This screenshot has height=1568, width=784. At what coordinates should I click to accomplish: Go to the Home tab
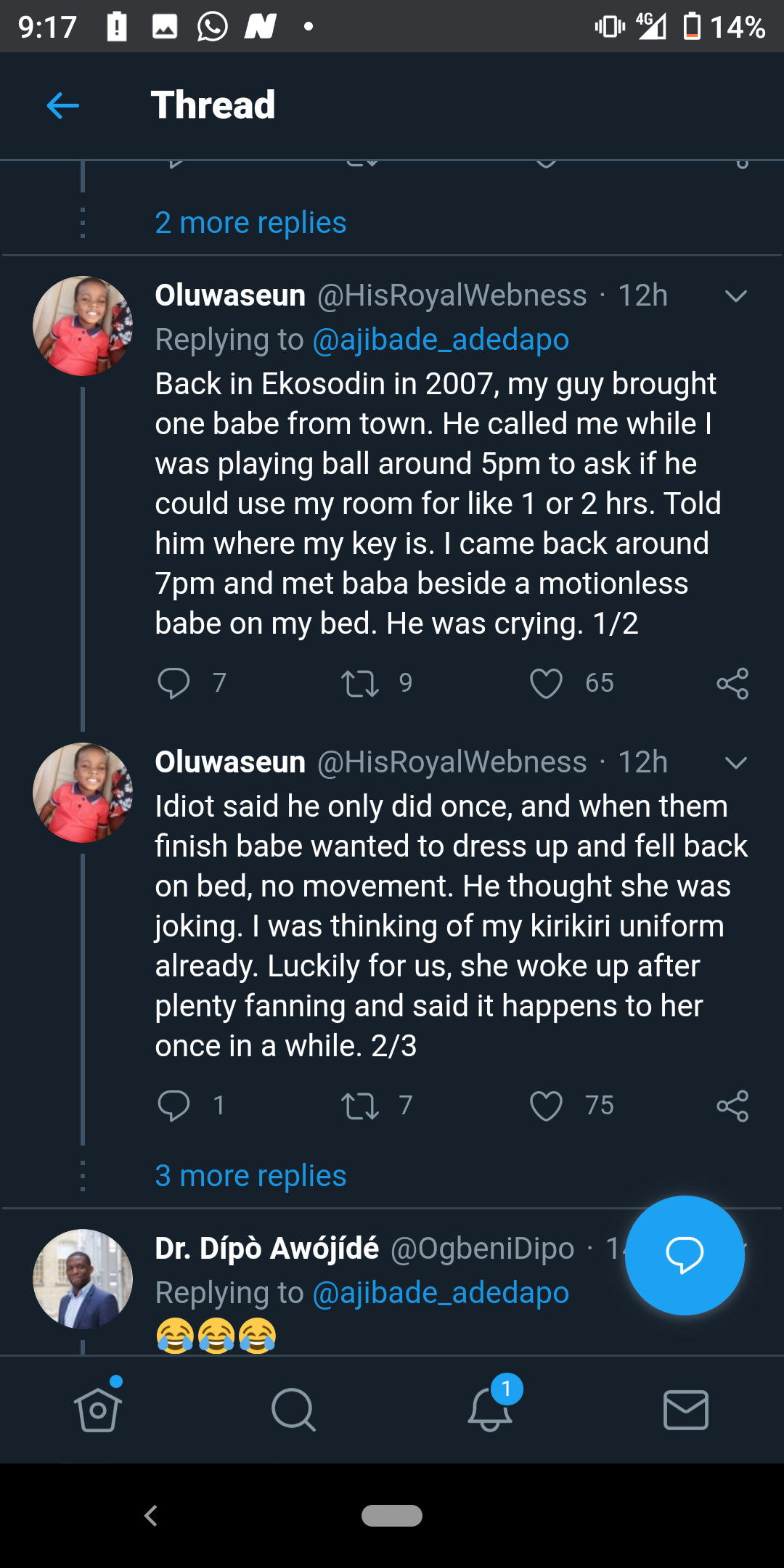[x=98, y=1410]
